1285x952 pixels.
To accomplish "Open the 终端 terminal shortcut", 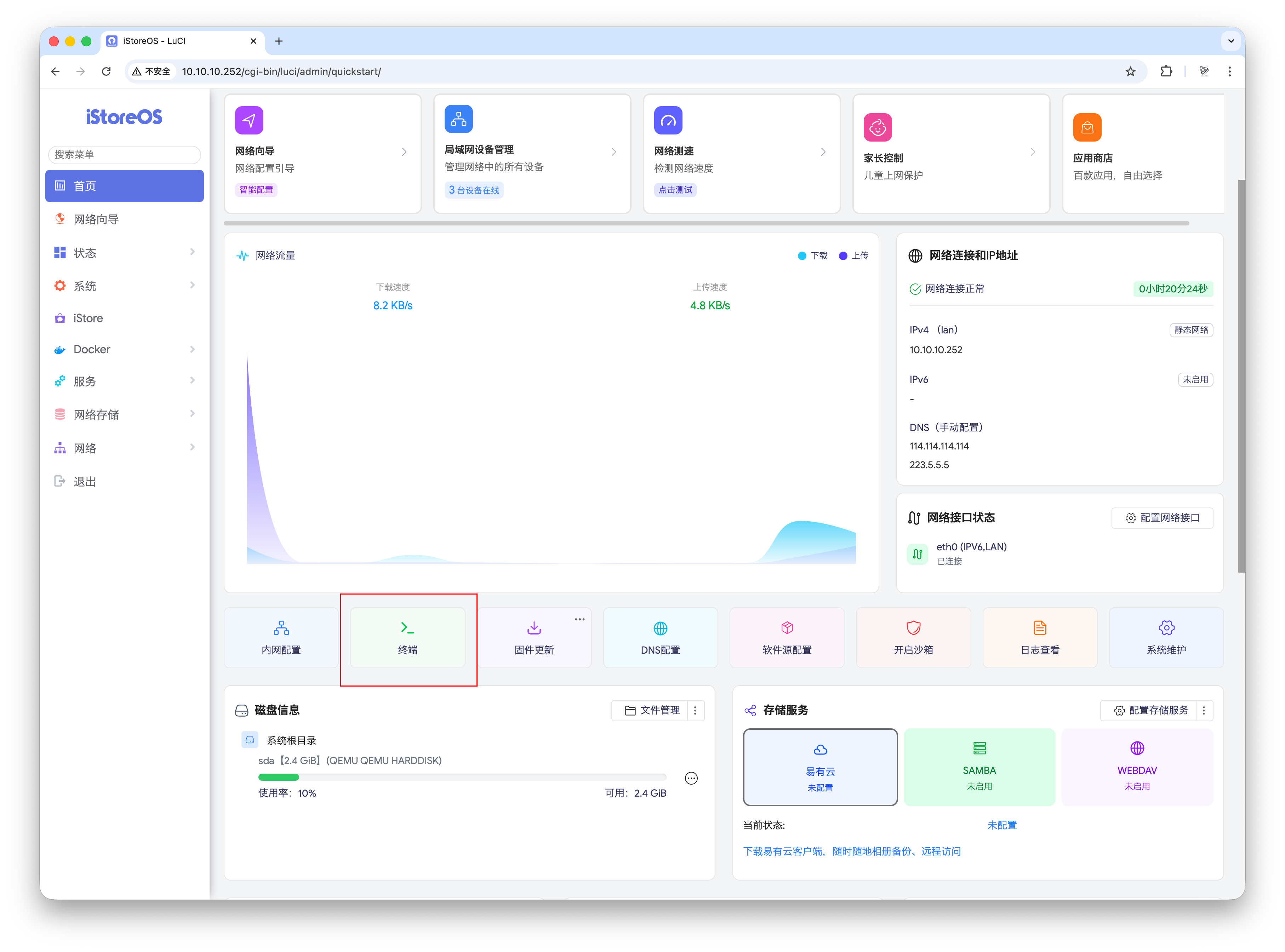I will [x=407, y=638].
